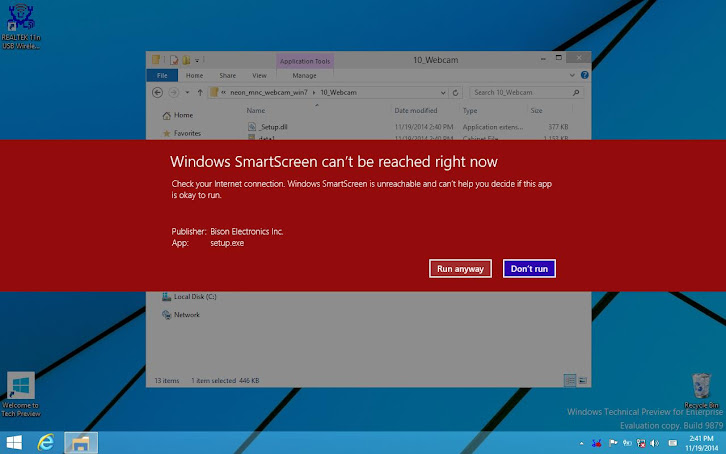Screen dimensions: 726x454
Task: Sort by the Date modified column
Action: tap(416, 111)
